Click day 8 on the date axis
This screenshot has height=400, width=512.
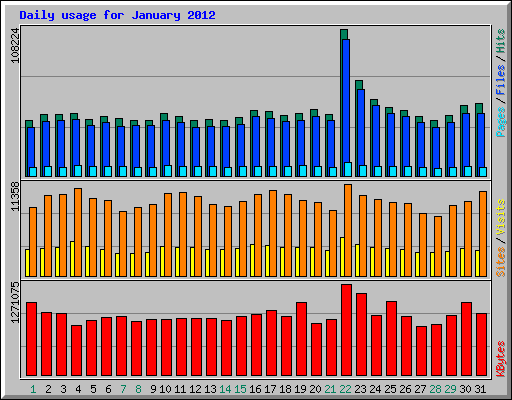click(138, 389)
